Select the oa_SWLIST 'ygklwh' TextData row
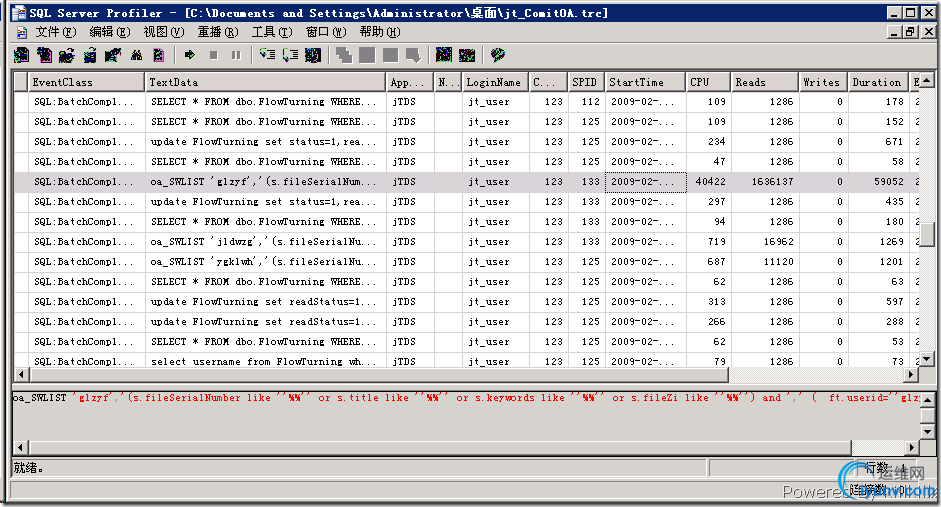 point(265,262)
